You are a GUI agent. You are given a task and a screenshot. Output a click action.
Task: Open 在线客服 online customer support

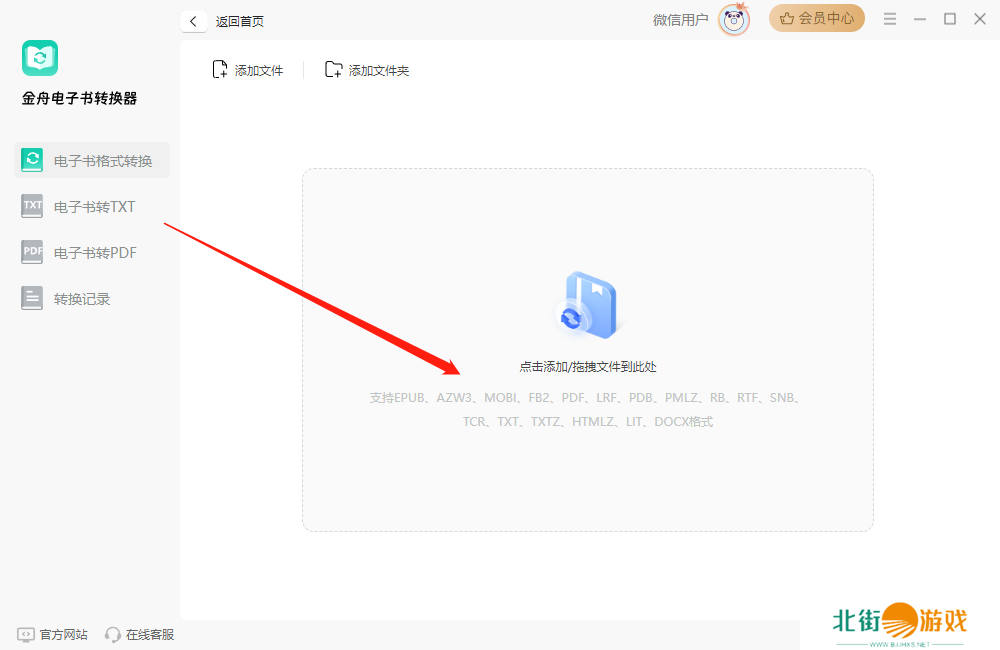[140, 634]
